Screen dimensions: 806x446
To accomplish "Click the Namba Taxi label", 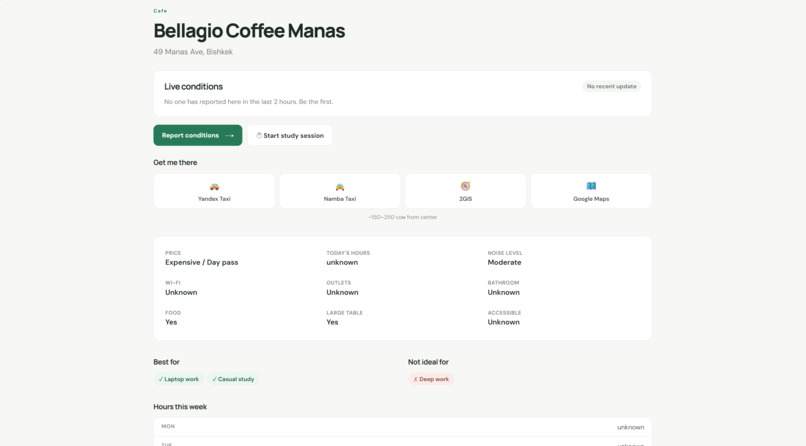I will [x=340, y=199].
